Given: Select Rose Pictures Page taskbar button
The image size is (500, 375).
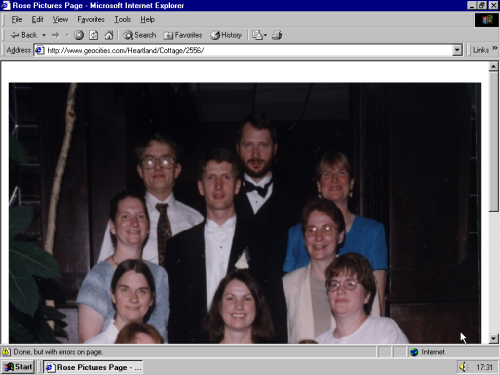Looking at the screenshot, I should [93, 367].
